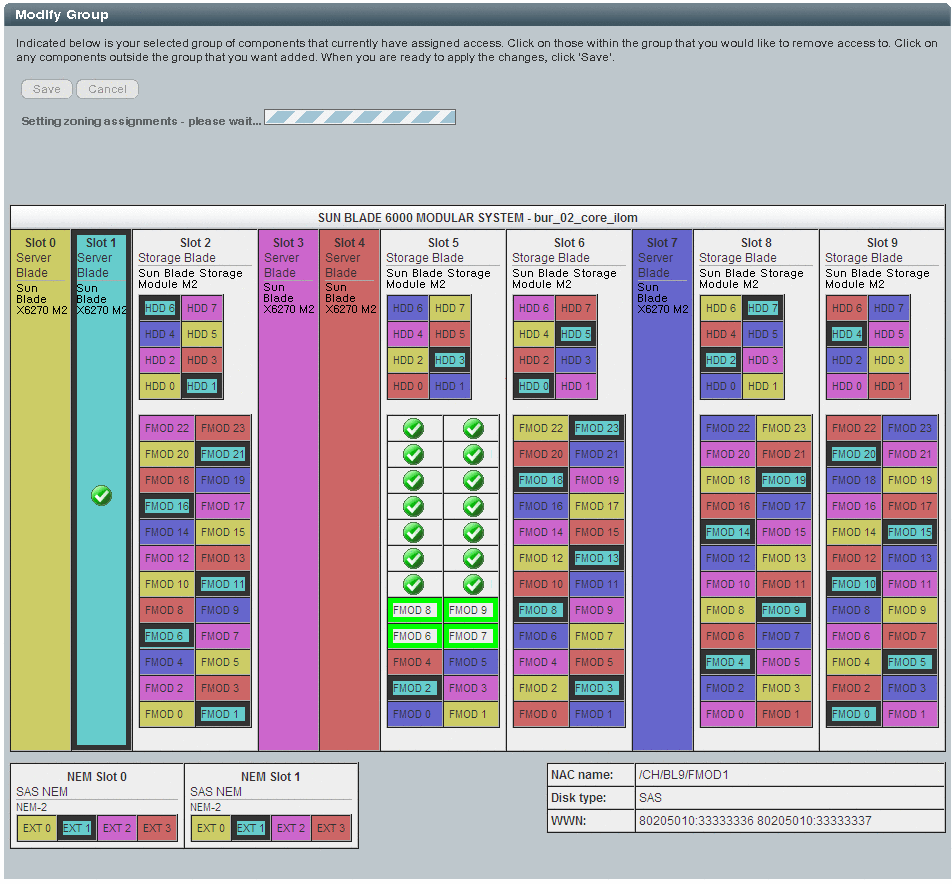Toggle HDD 7 in Slot 8 storage blade

[763, 308]
